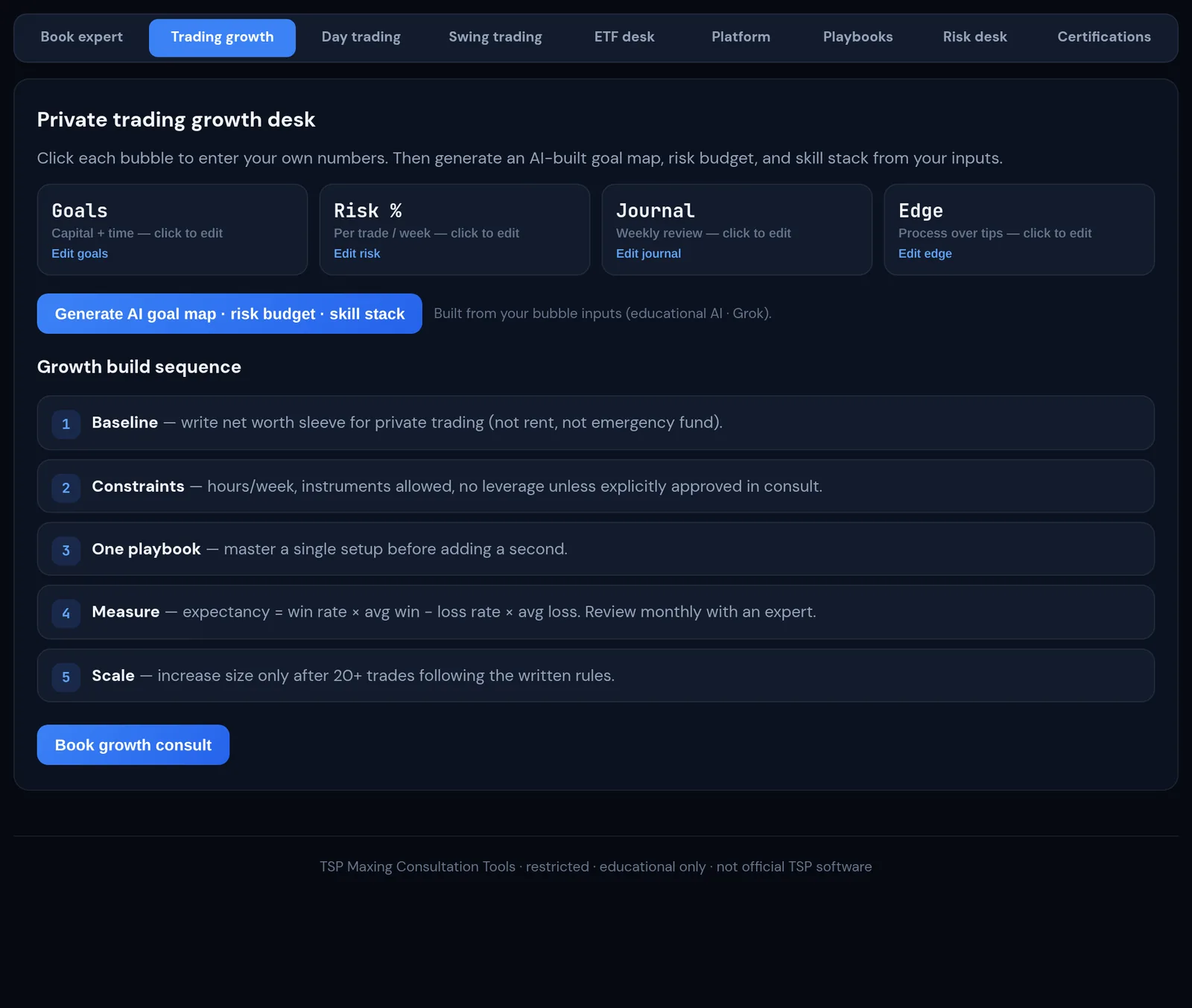Click the Edit risk link

coord(357,253)
